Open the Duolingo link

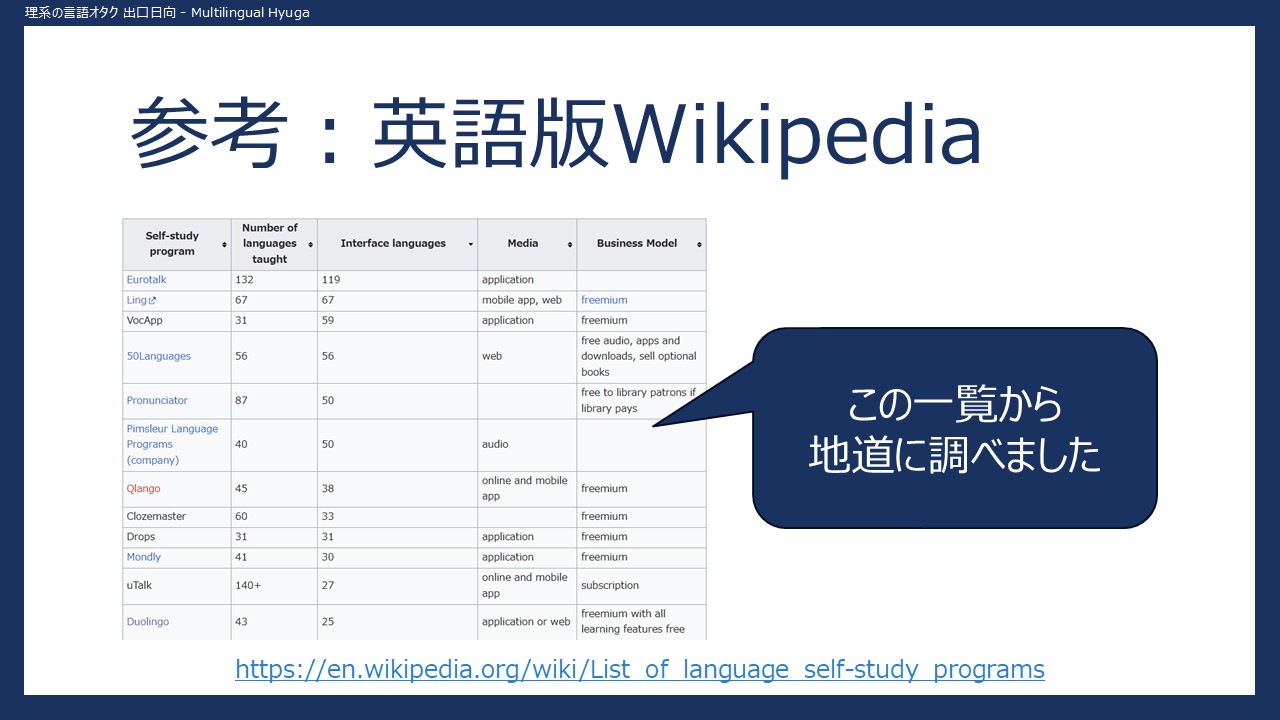tap(147, 621)
